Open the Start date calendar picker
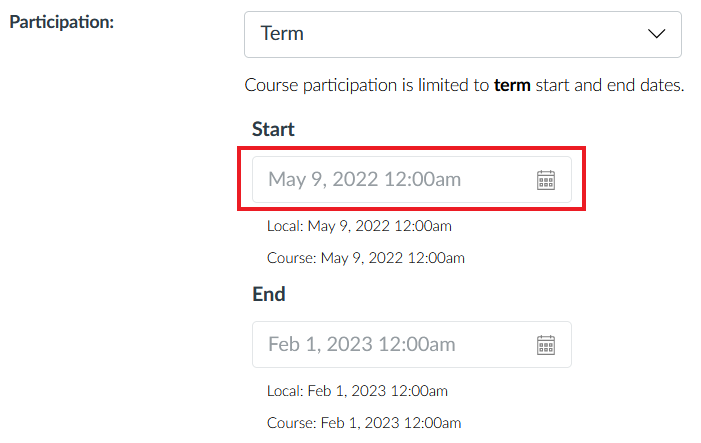Image resolution: width=701 pixels, height=443 pixels. [x=545, y=180]
